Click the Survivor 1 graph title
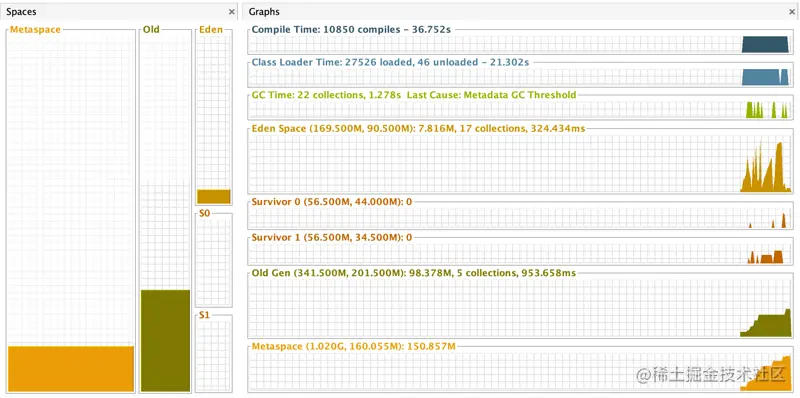Viewport: 800px width, 398px height. pyautogui.click(x=332, y=238)
